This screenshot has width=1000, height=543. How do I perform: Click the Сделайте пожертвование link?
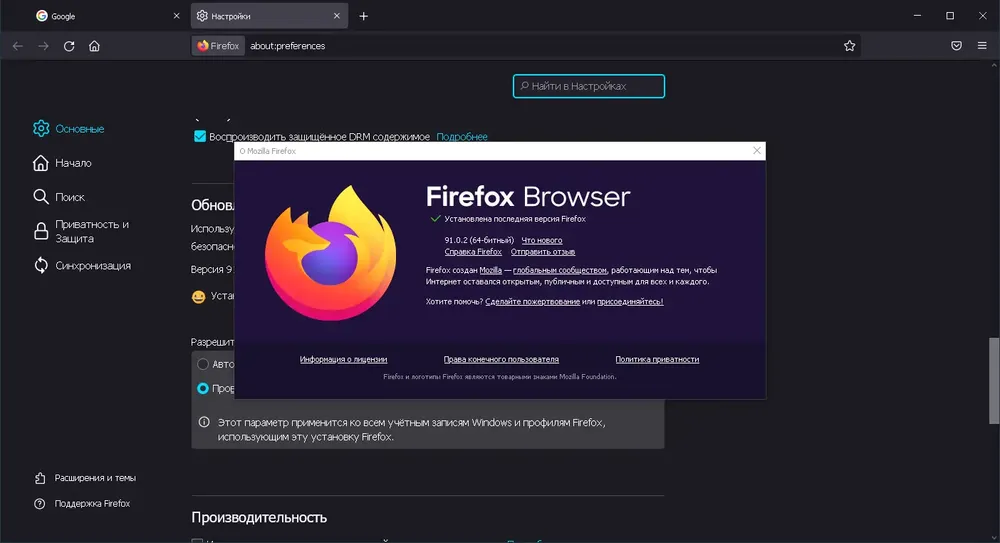click(x=533, y=302)
